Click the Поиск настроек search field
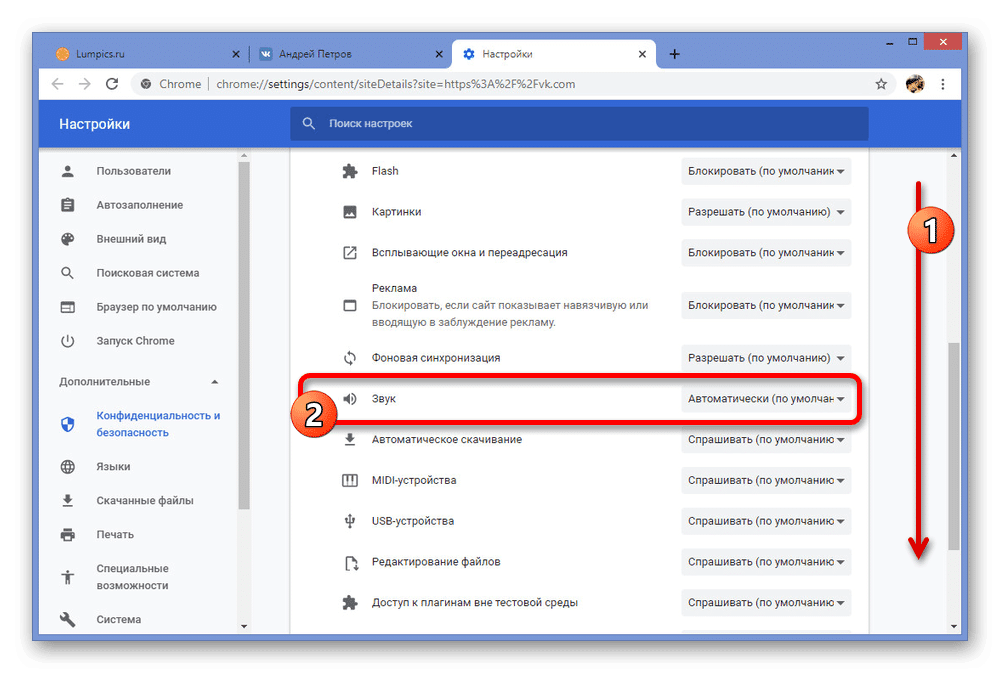 pos(579,124)
